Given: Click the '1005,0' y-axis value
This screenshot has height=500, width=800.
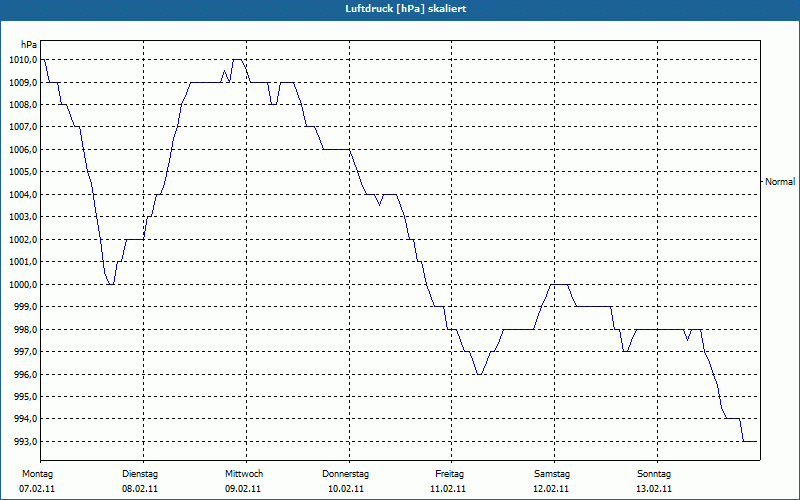Looking at the screenshot, I should [23, 171].
